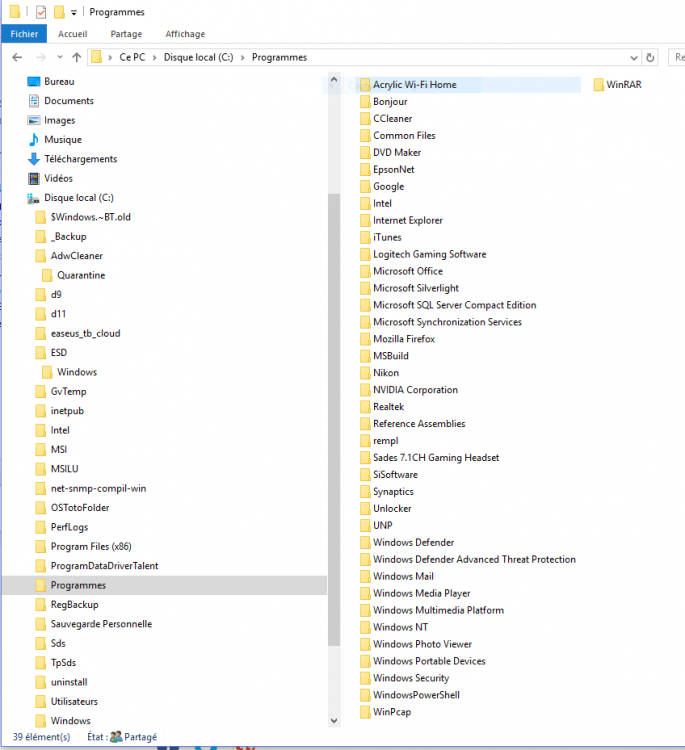685x750 pixels.
Task: Select Sades 7.1CH Gaming Headset folder
Action: [436, 458]
